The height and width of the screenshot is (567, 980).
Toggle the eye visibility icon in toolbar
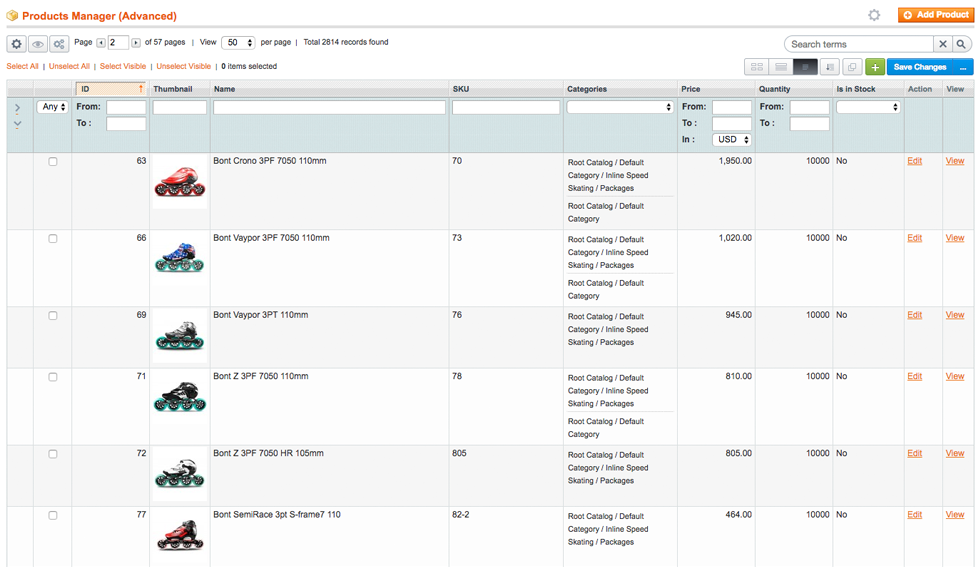(38, 44)
